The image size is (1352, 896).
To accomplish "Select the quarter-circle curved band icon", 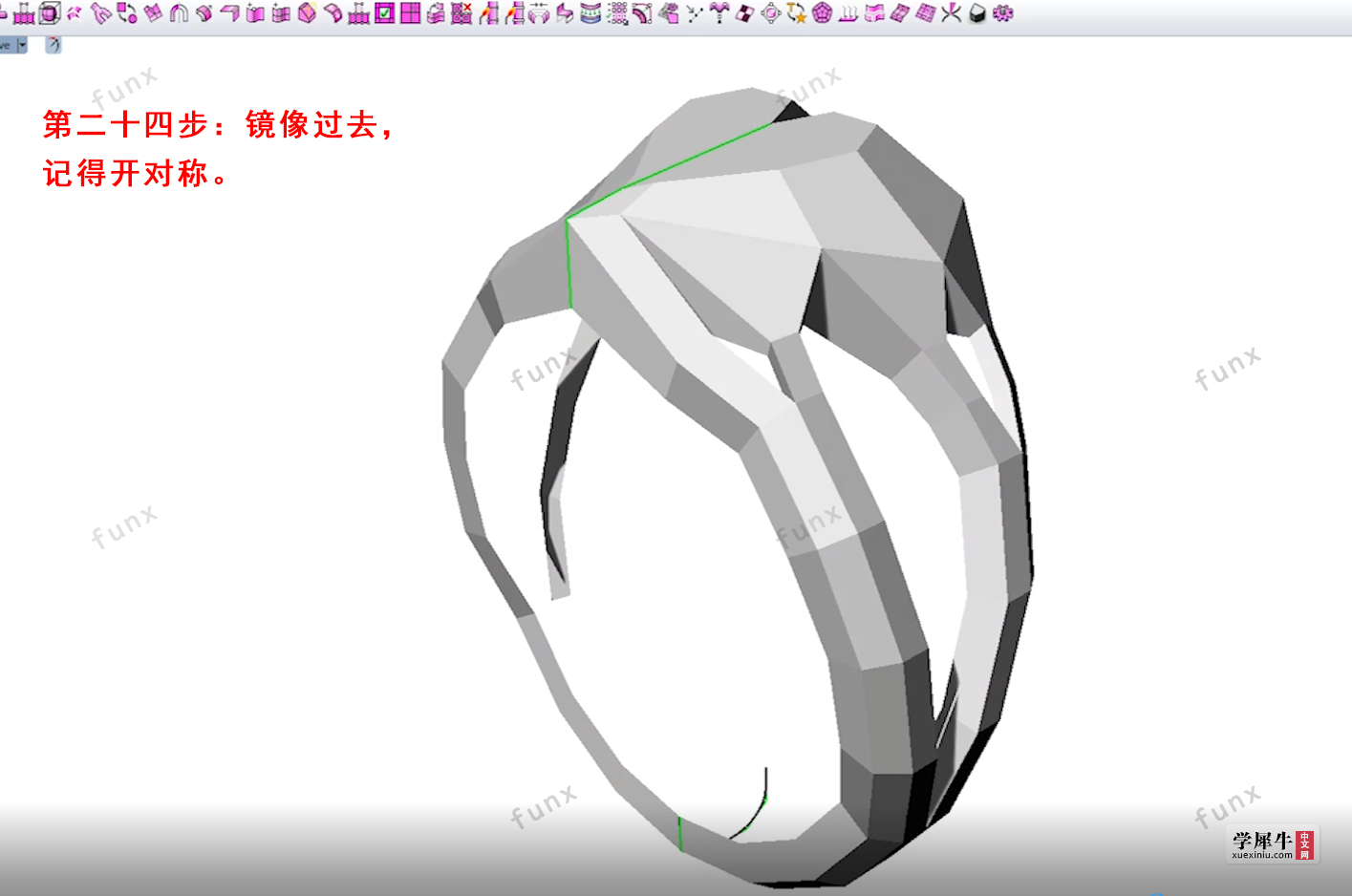I will click(642, 13).
